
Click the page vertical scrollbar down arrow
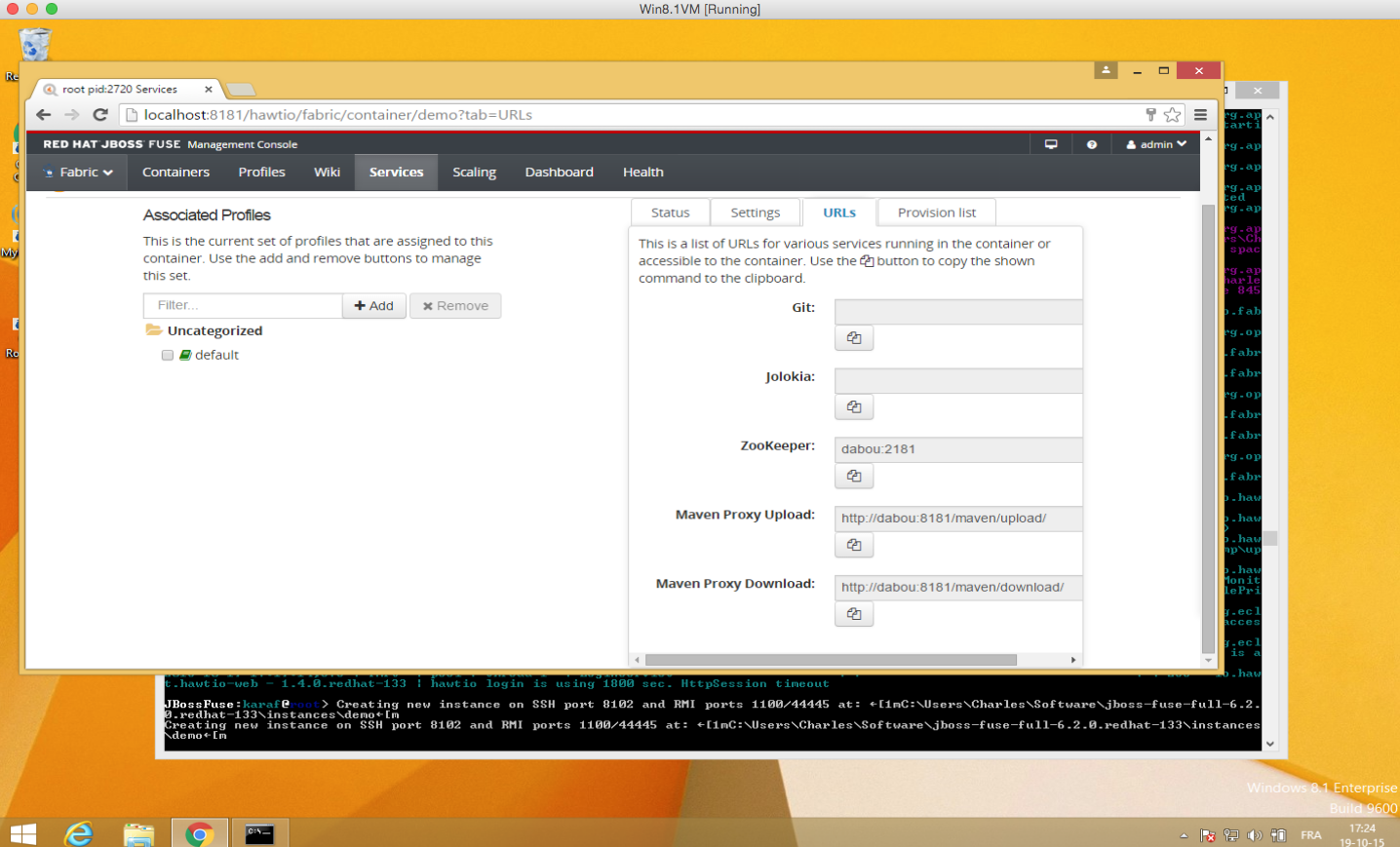pos(1209,661)
